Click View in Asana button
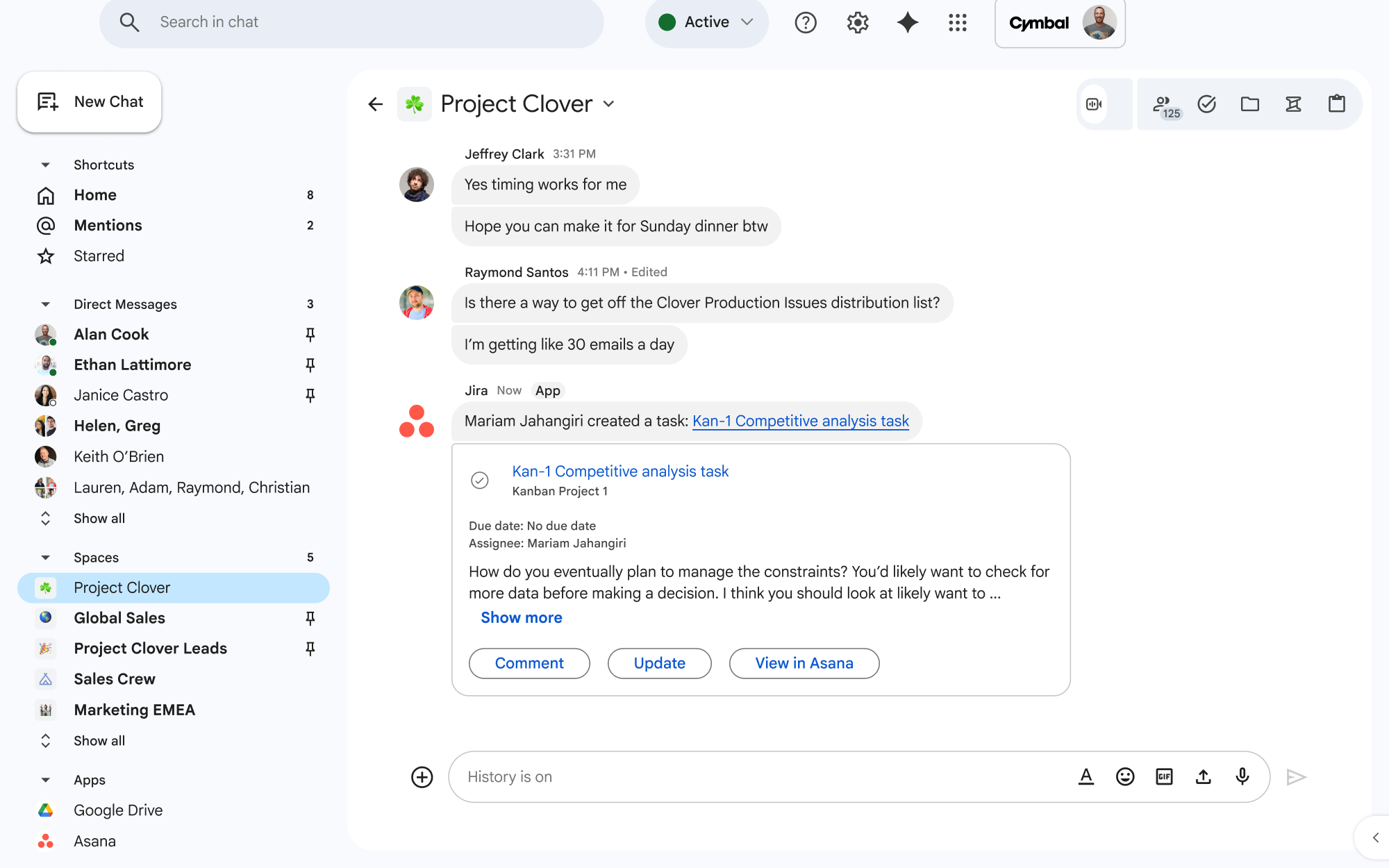Image resolution: width=1389 pixels, height=868 pixels. [804, 664]
